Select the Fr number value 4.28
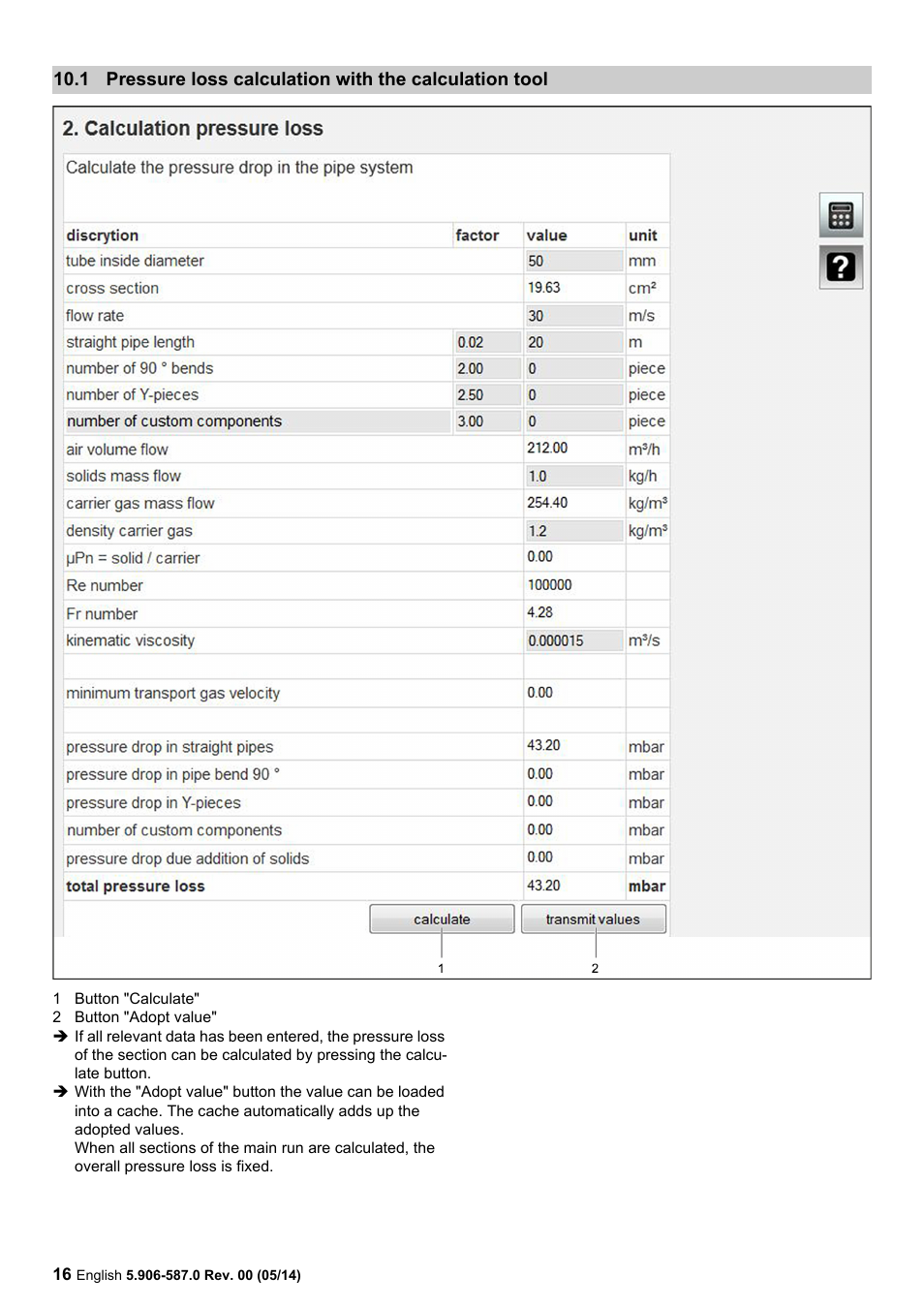 coord(539,612)
